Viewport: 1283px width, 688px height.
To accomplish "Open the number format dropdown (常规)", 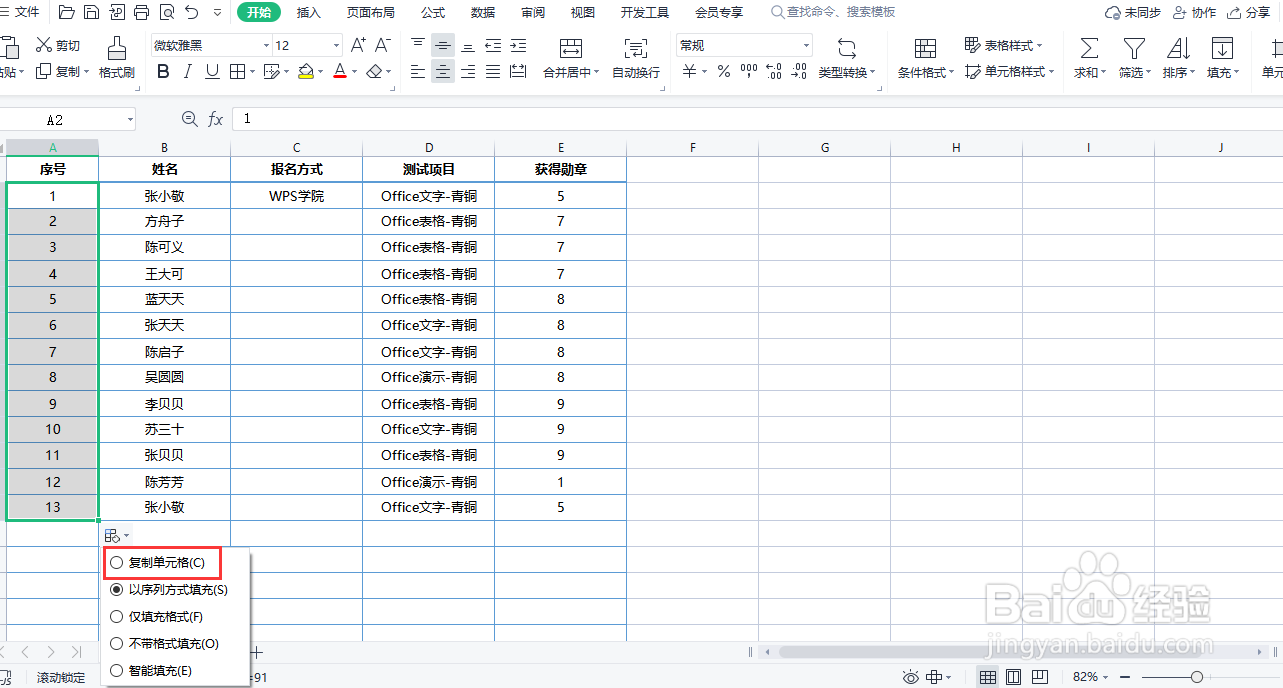I will [x=806, y=45].
